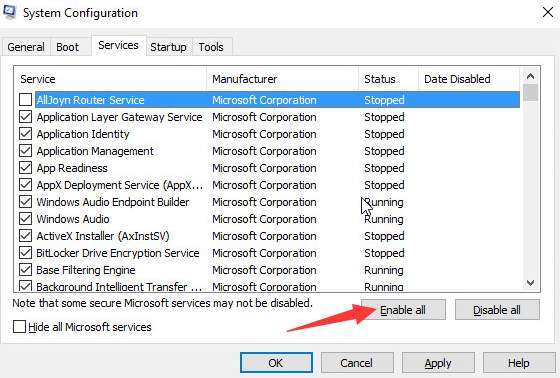The height and width of the screenshot is (378, 560).
Task: Switch to the General tab
Action: [x=26, y=47]
